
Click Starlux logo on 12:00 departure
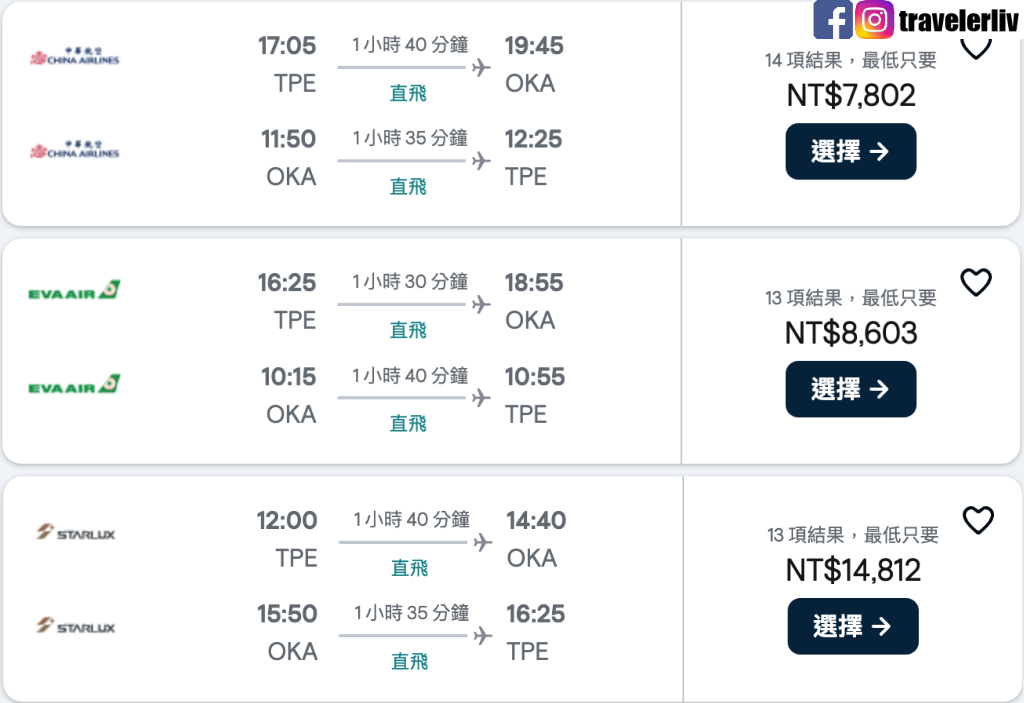coord(76,532)
